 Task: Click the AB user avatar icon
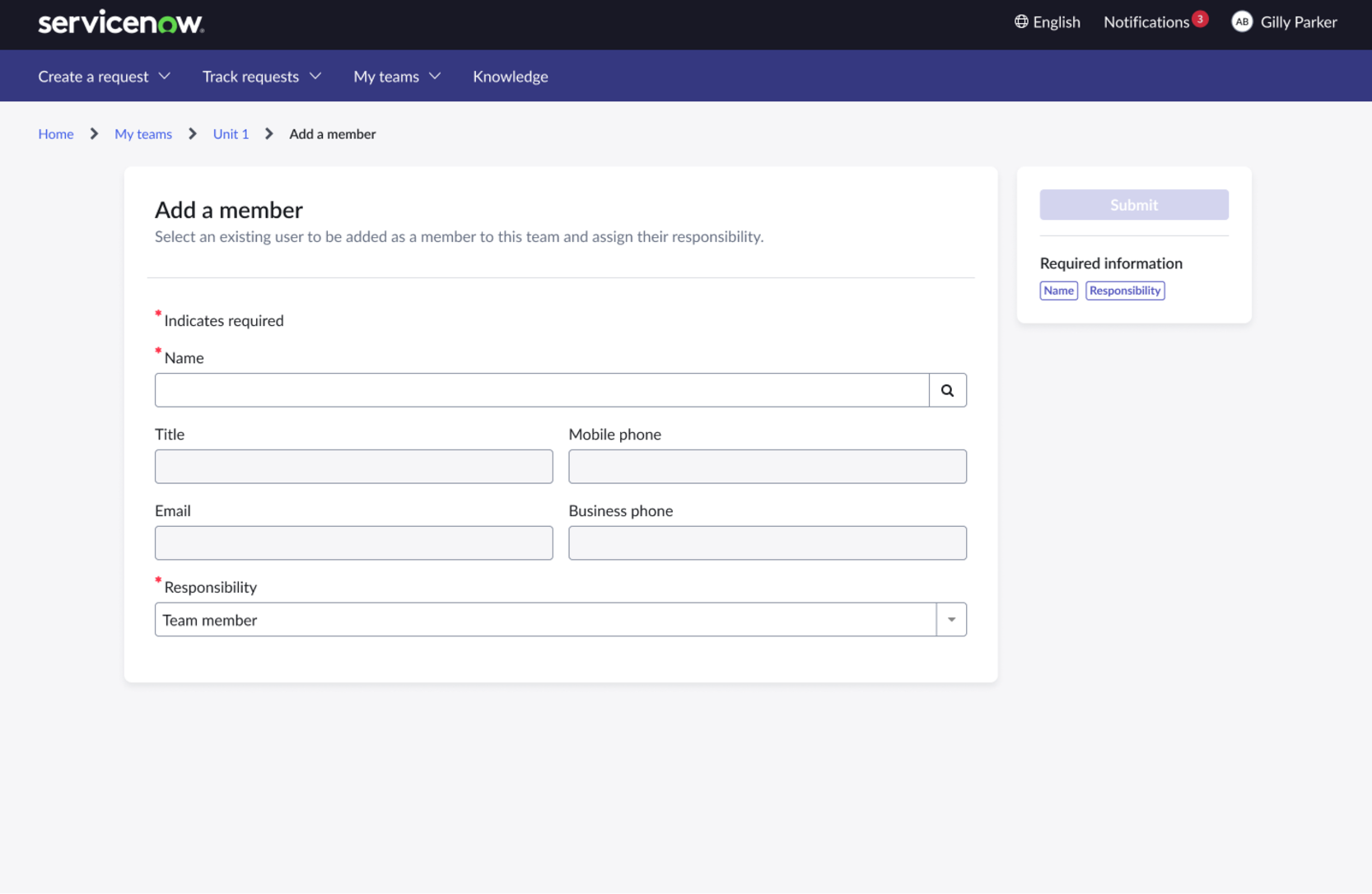coord(1242,22)
